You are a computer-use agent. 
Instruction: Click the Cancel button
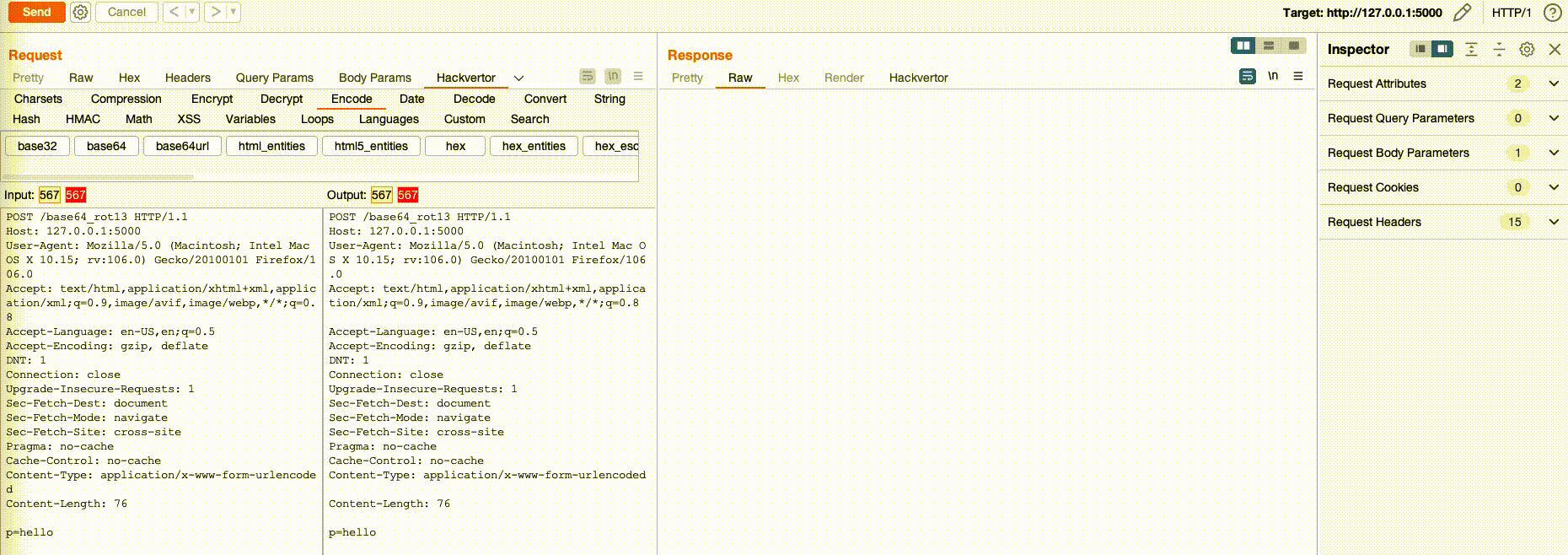(x=126, y=12)
